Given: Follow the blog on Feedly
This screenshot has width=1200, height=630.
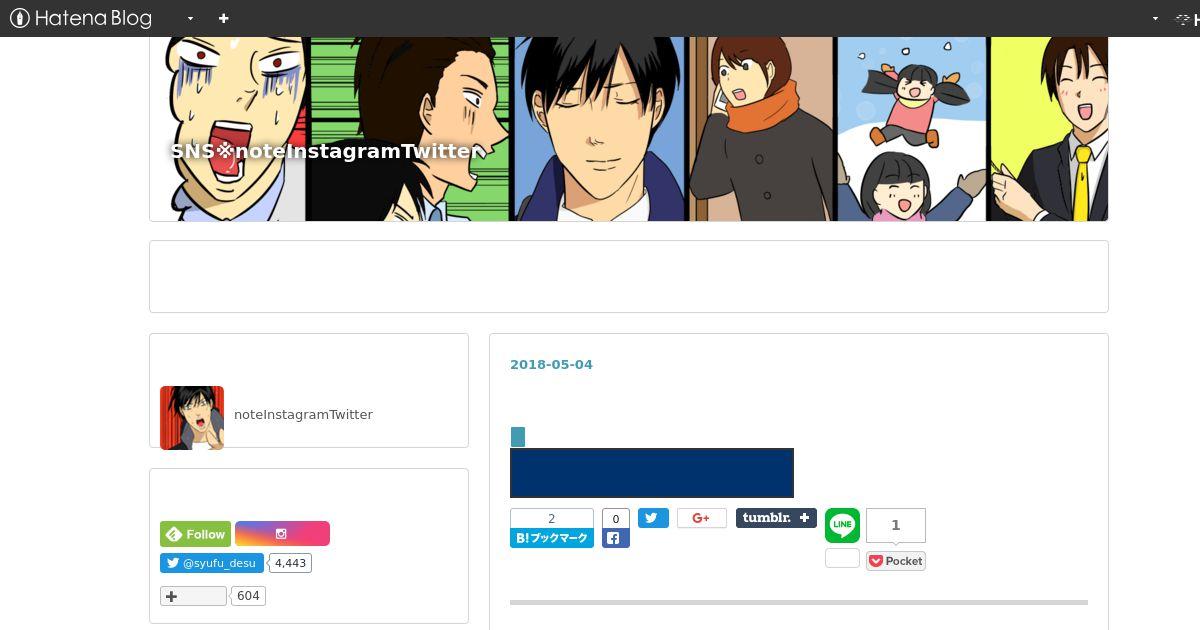Looking at the screenshot, I should tap(195, 534).
